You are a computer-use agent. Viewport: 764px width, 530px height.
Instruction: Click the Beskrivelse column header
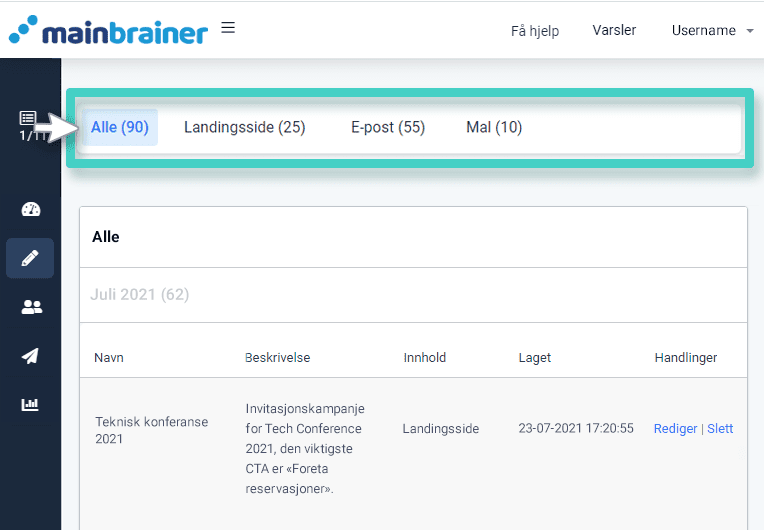click(x=277, y=358)
